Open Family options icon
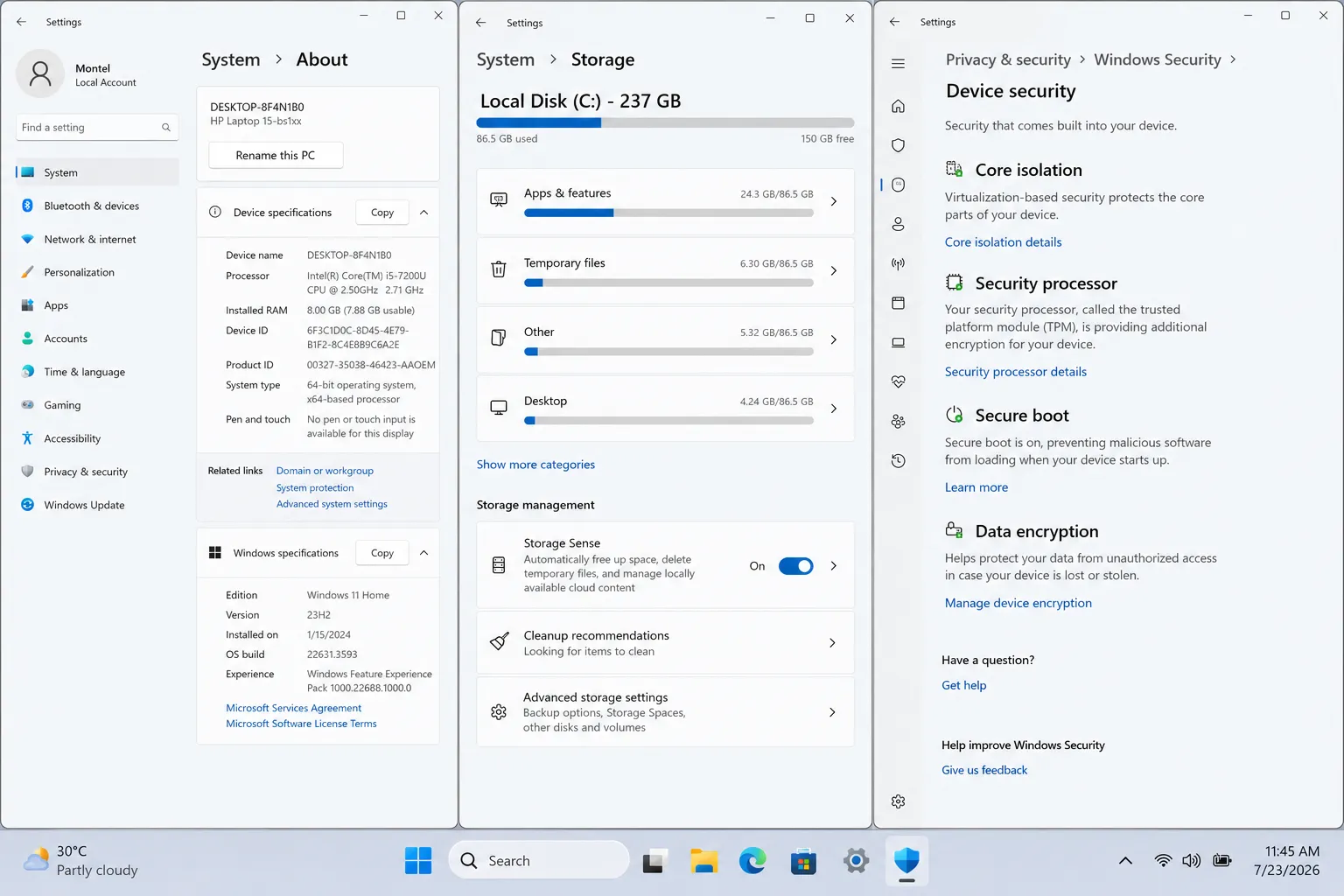Screen dimensions: 1344x896 (x=898, y=421)
